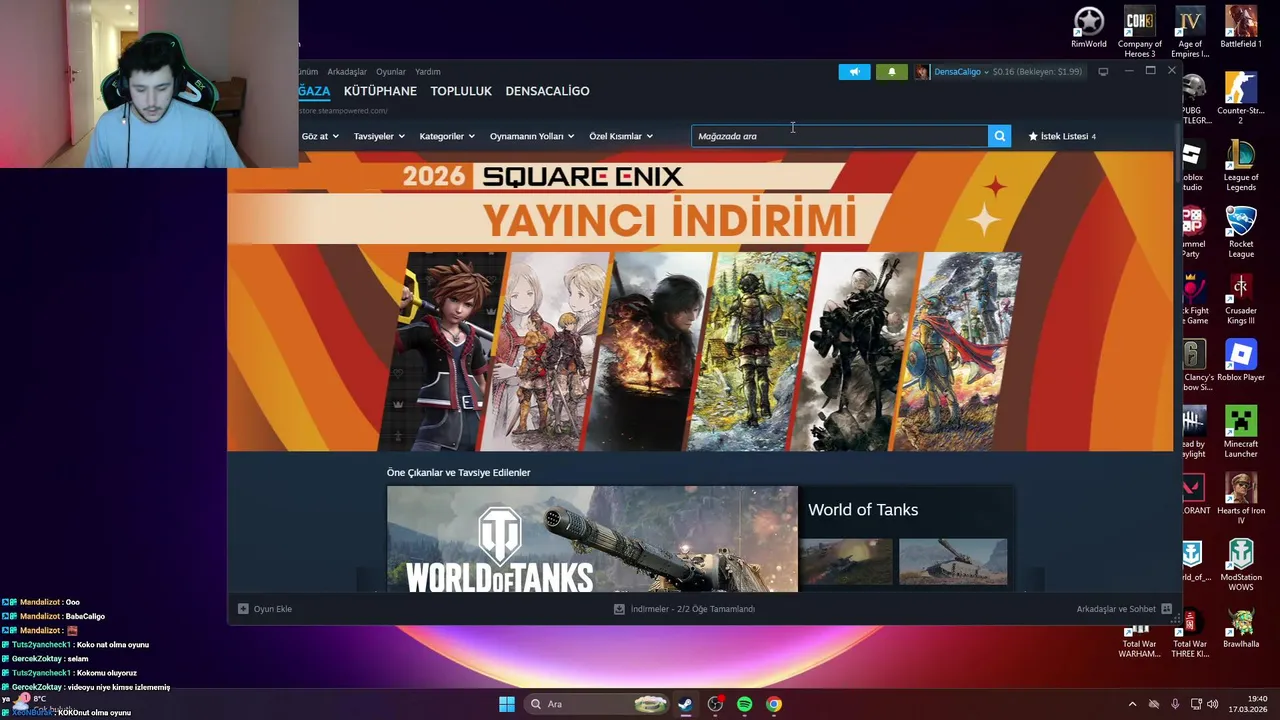Switch to Big Picture mode monitor icon
The image size is (1280, 720).
tap(1103, 72)
